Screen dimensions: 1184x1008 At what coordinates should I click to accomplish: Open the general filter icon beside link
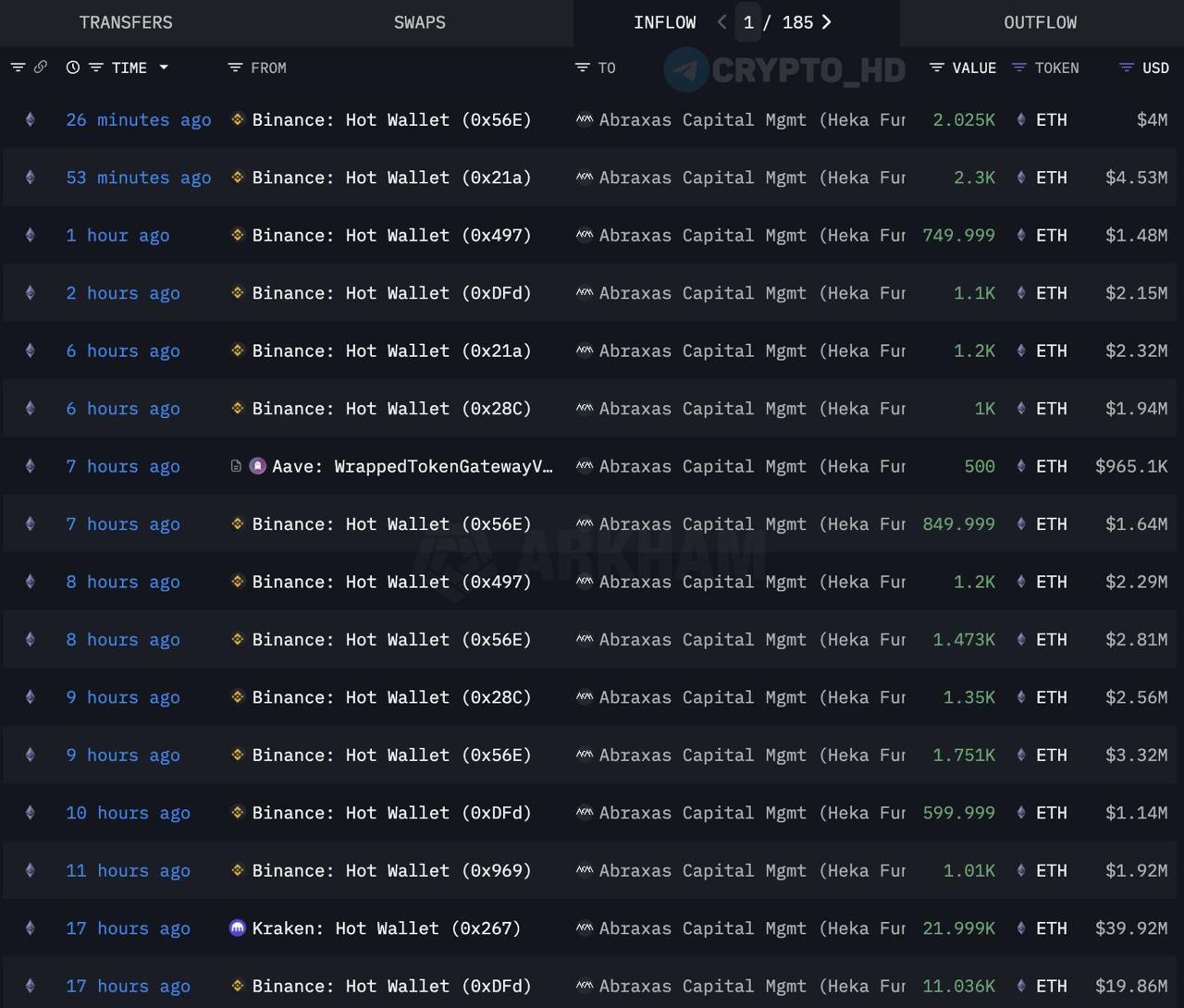pyautogui.click(x=18, y=68)
